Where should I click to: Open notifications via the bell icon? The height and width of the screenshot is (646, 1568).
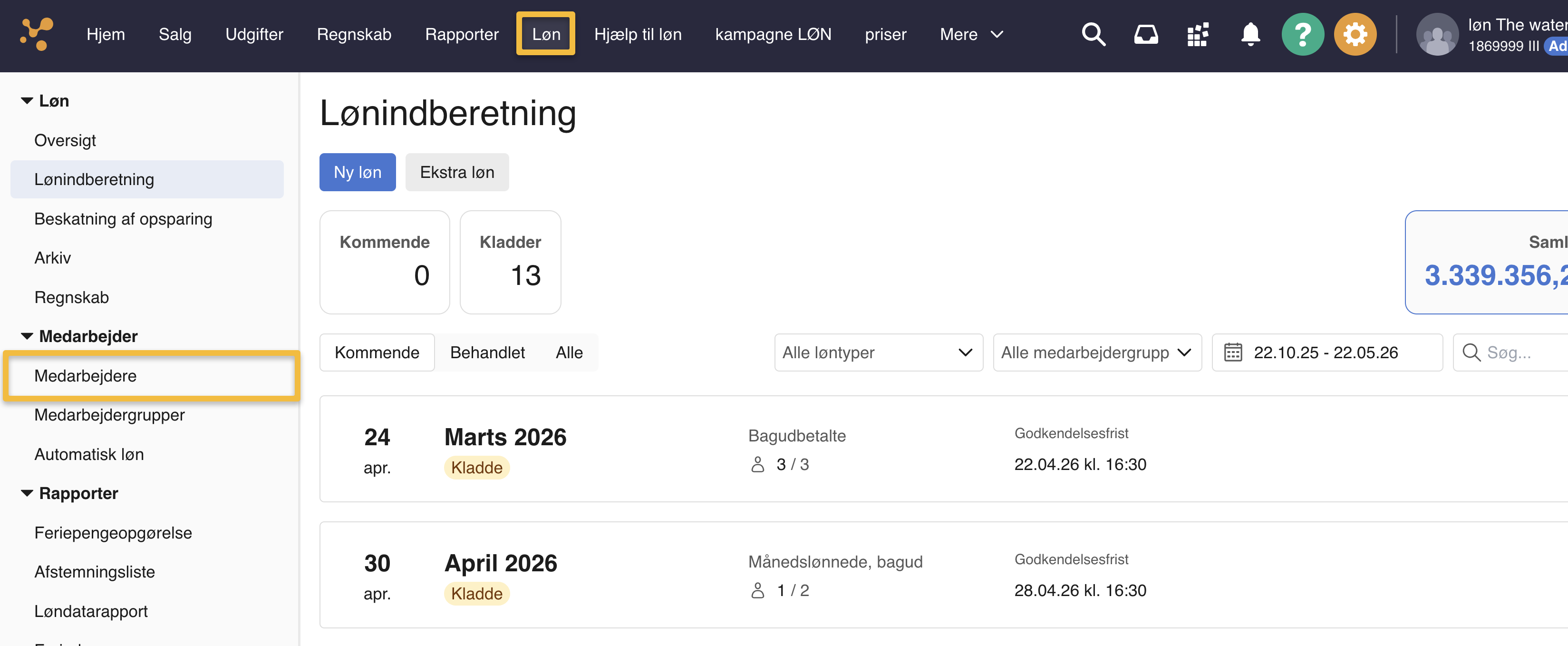1250,34
